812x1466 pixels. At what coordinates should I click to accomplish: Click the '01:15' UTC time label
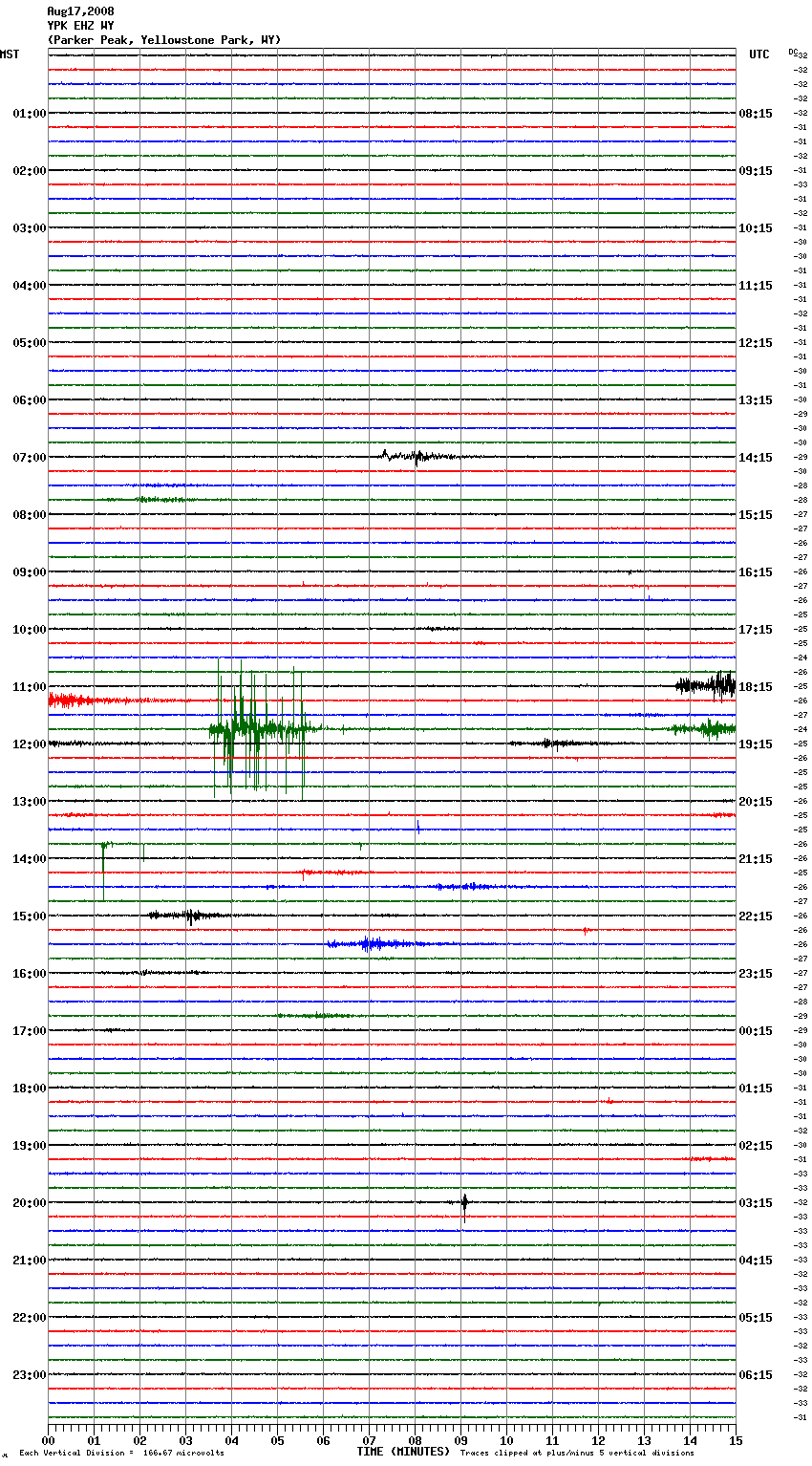pos(756,1089)
